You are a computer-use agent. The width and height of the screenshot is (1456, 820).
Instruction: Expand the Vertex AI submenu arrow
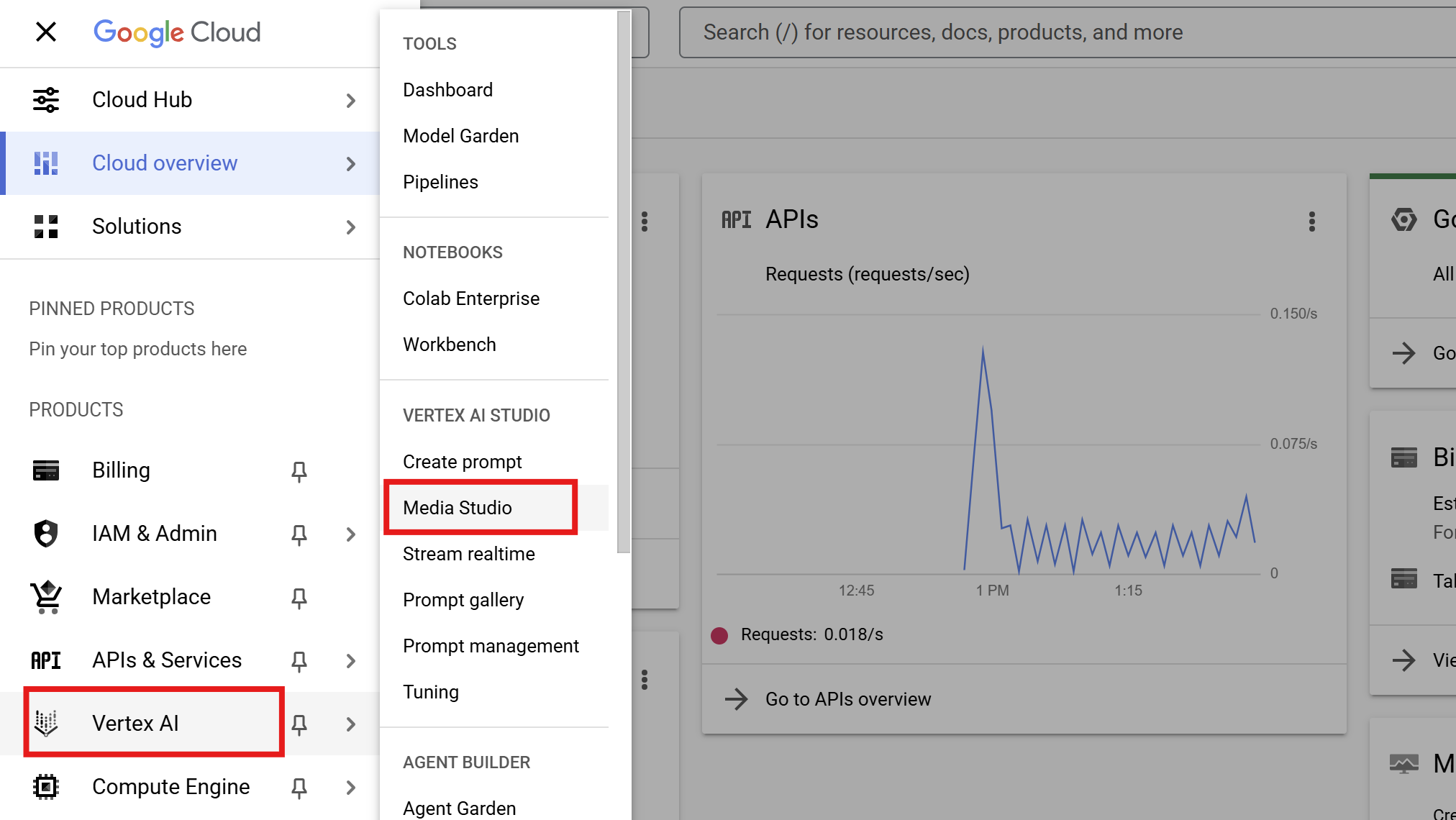coord(351,724)
